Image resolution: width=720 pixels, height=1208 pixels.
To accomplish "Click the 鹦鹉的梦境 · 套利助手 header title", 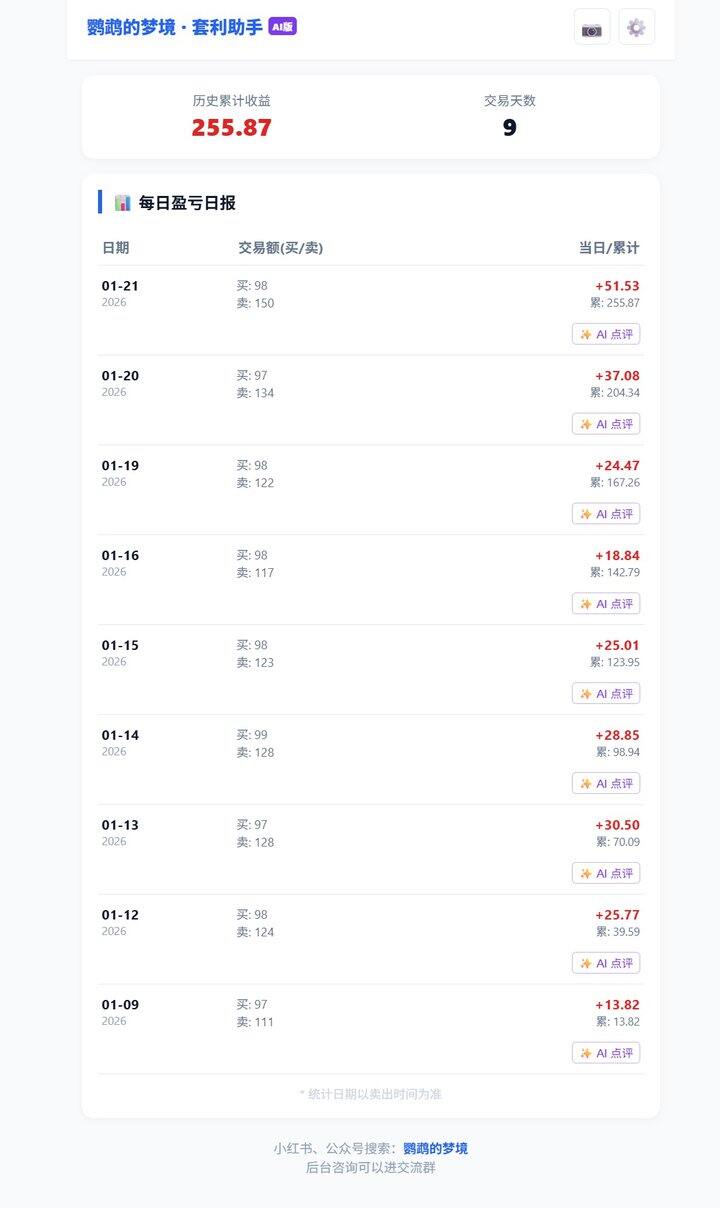I will pos(175,27).
